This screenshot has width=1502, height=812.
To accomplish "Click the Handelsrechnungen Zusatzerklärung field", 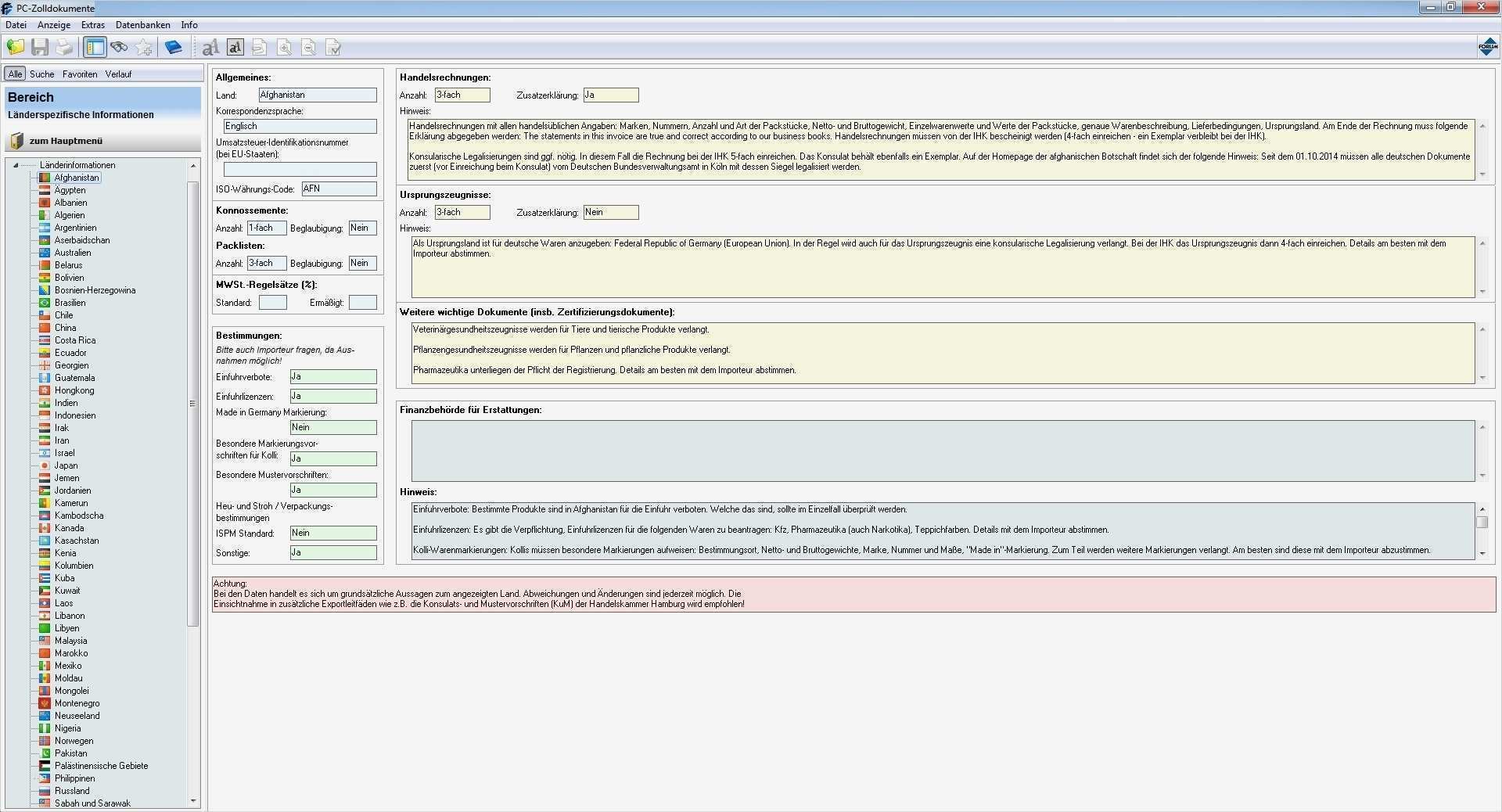I will point(611,95).
